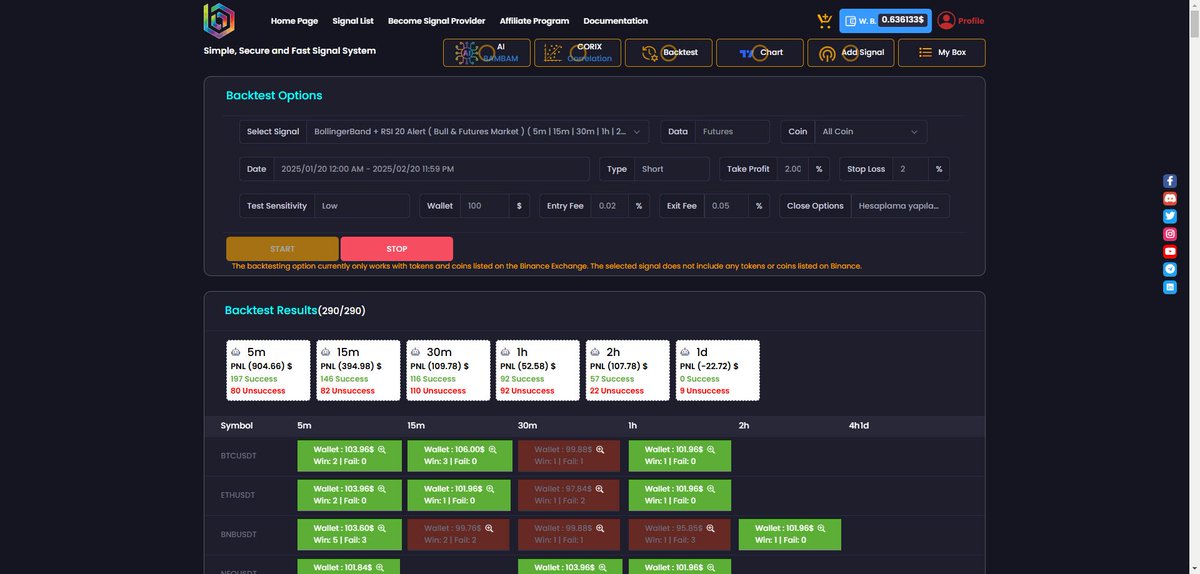The image size is (1200, 574).
Task: Select the 15m timeframe summary card
Action: pos(358,371)
